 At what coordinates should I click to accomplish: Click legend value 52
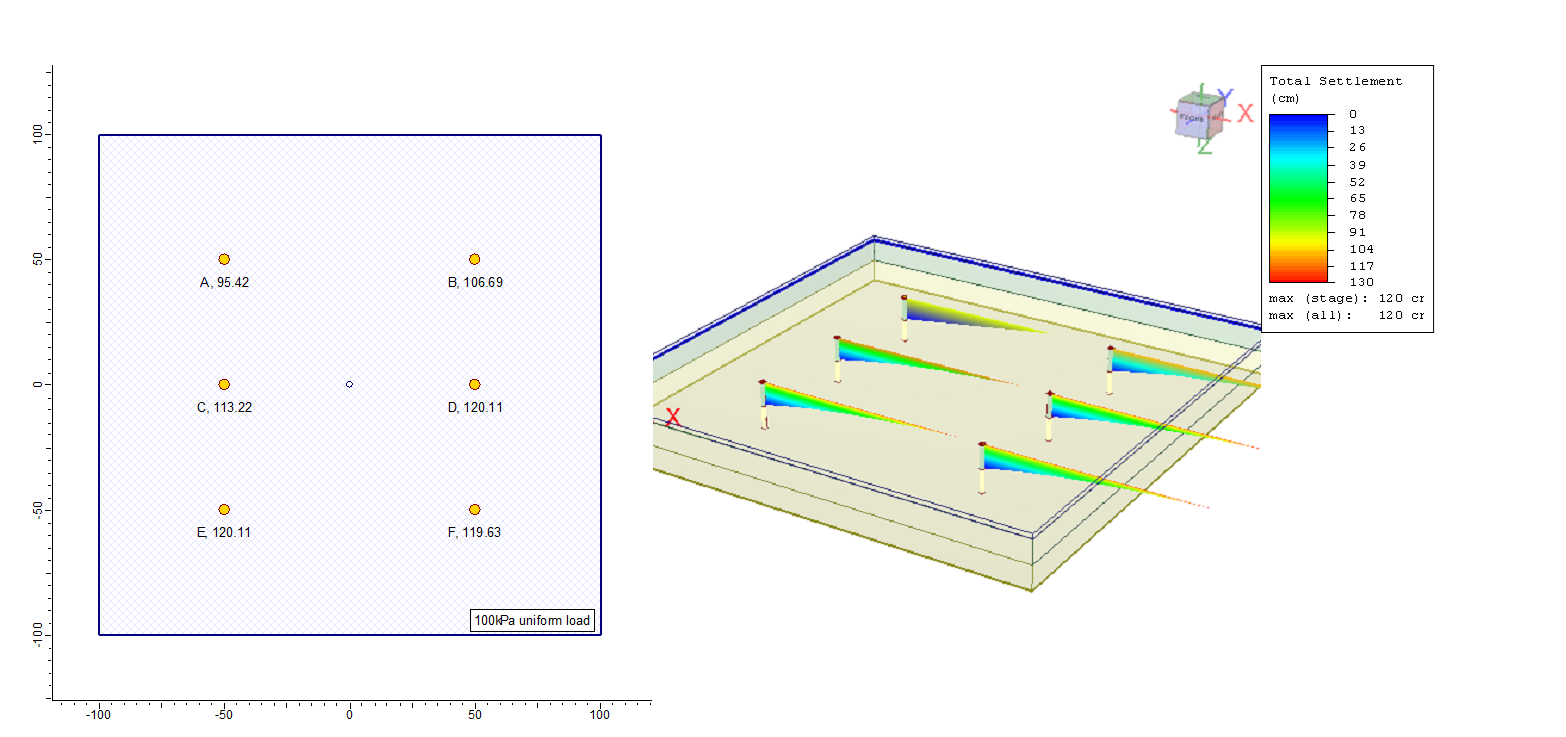point(1357,182)
